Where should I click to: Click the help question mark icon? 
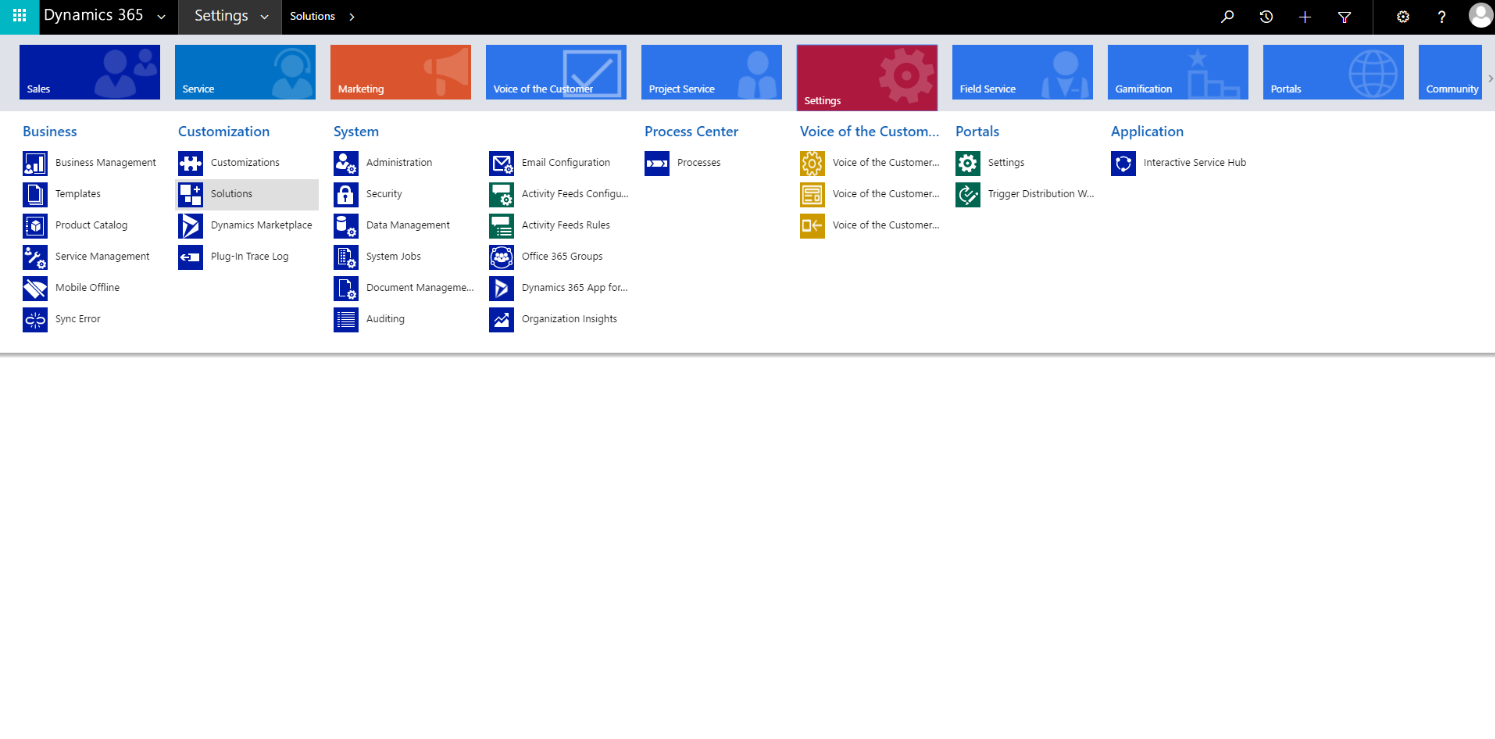1441,17
